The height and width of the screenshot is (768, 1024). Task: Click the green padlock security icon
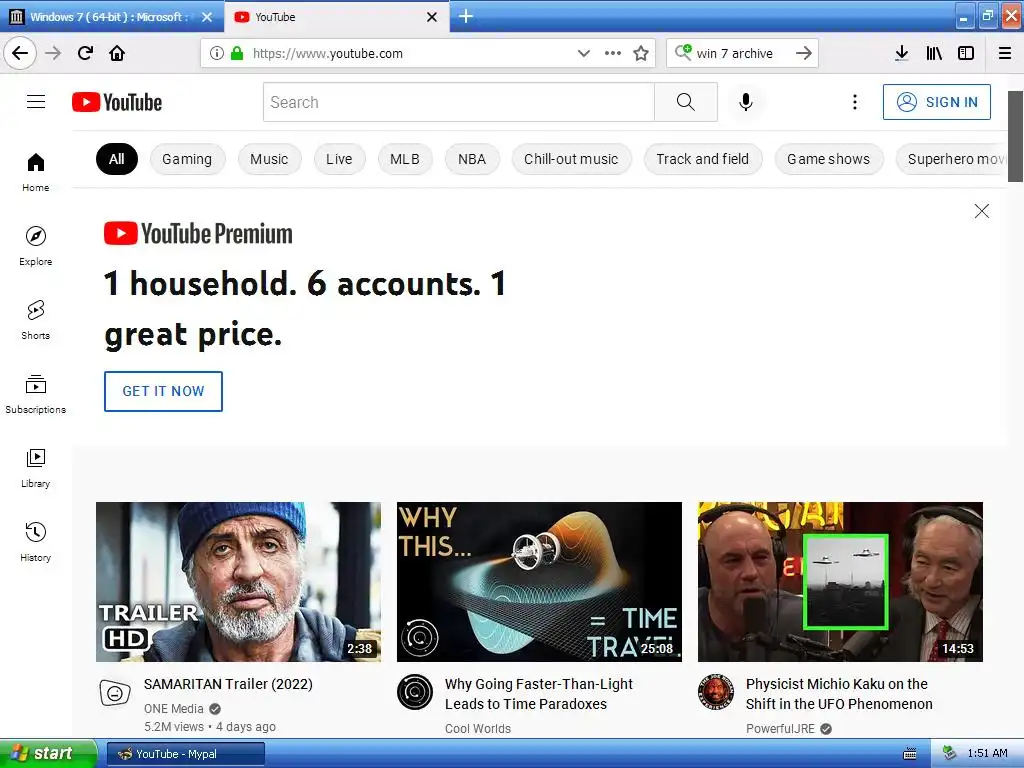pyautogui.click(x=237, y=53)
